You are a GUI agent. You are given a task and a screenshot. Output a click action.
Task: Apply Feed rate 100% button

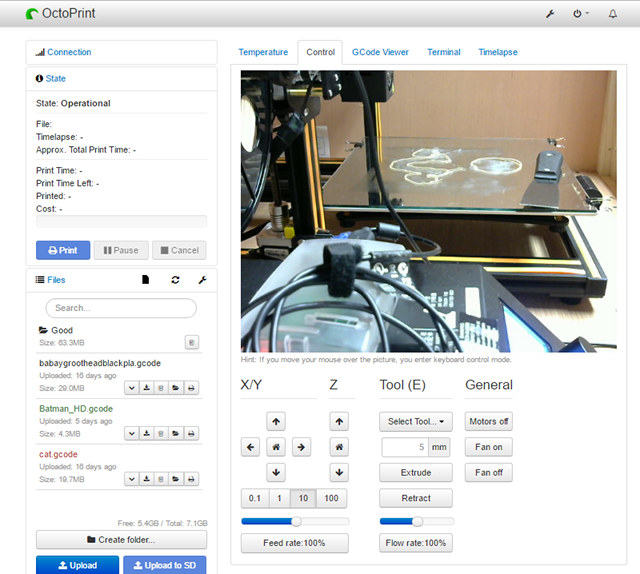pyautogui.click(x=295, y=543)
